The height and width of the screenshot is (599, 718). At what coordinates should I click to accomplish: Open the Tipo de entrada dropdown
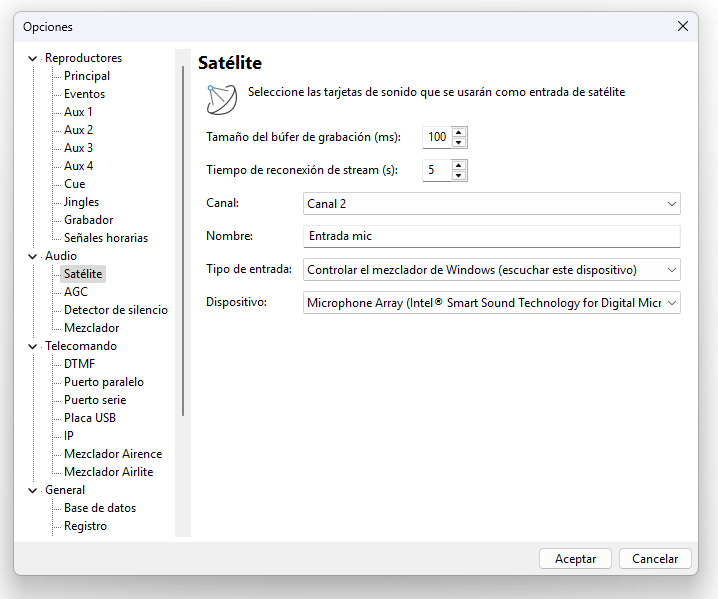(671, 270)
